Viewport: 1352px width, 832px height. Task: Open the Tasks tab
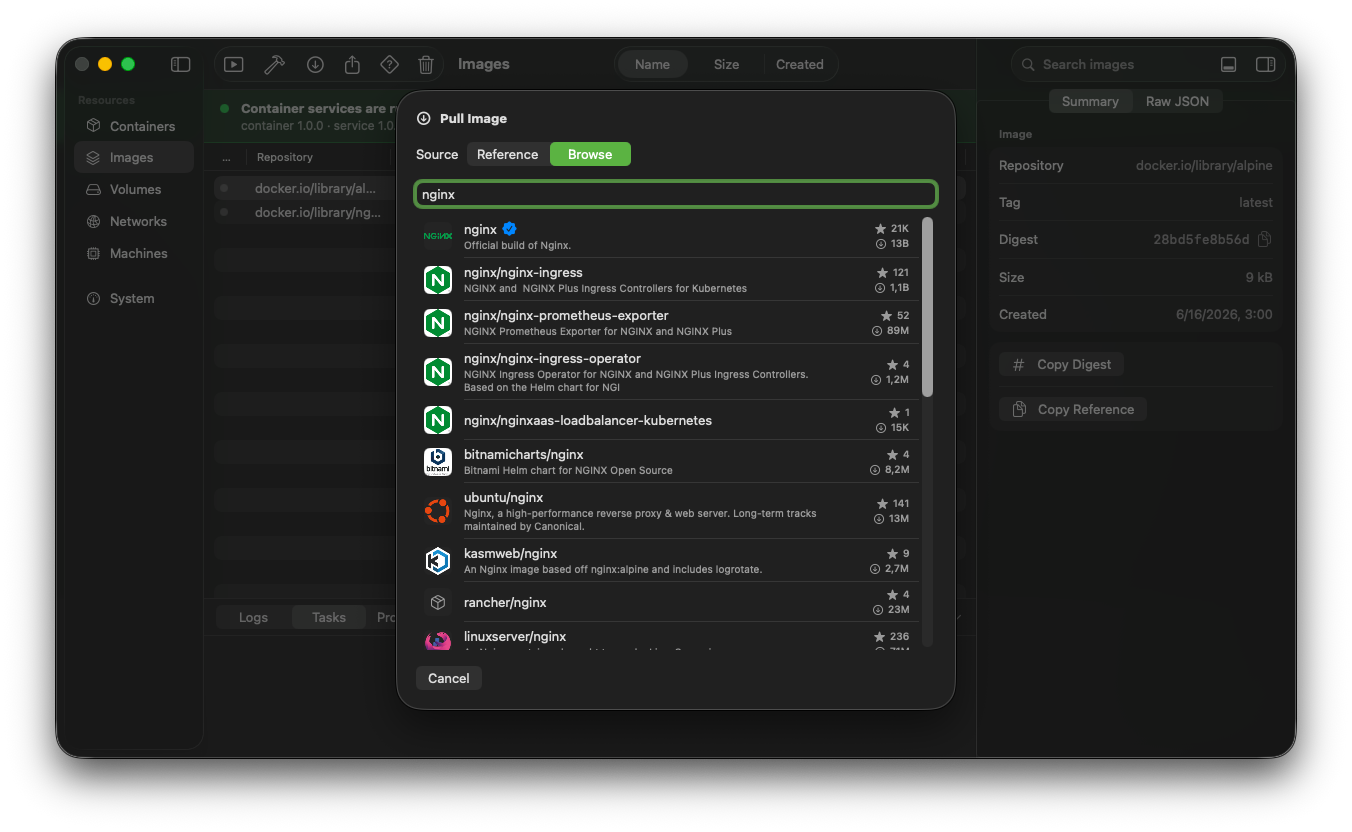328,617
